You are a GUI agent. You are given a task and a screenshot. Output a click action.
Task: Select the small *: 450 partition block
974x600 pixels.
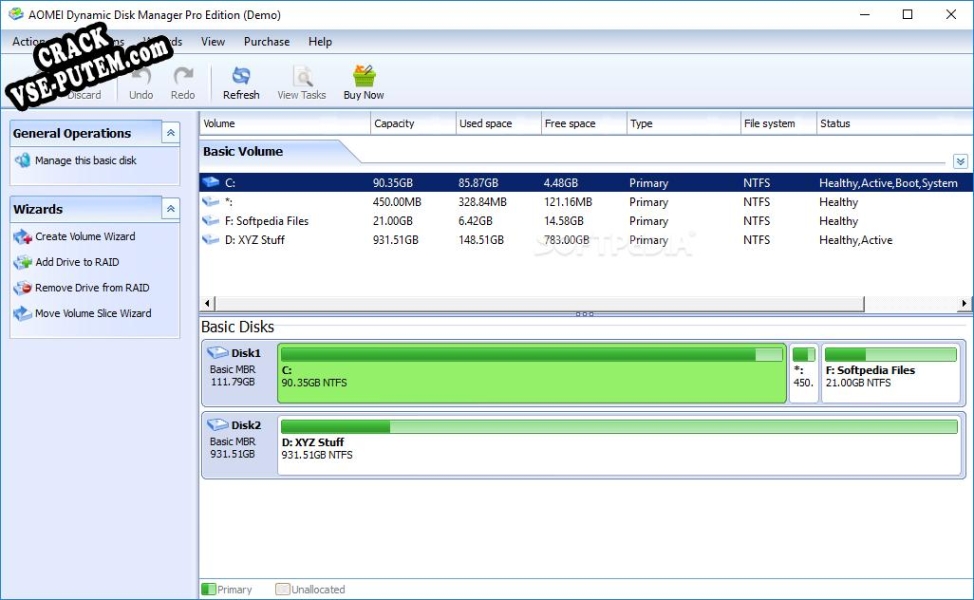tap(803, 373)
